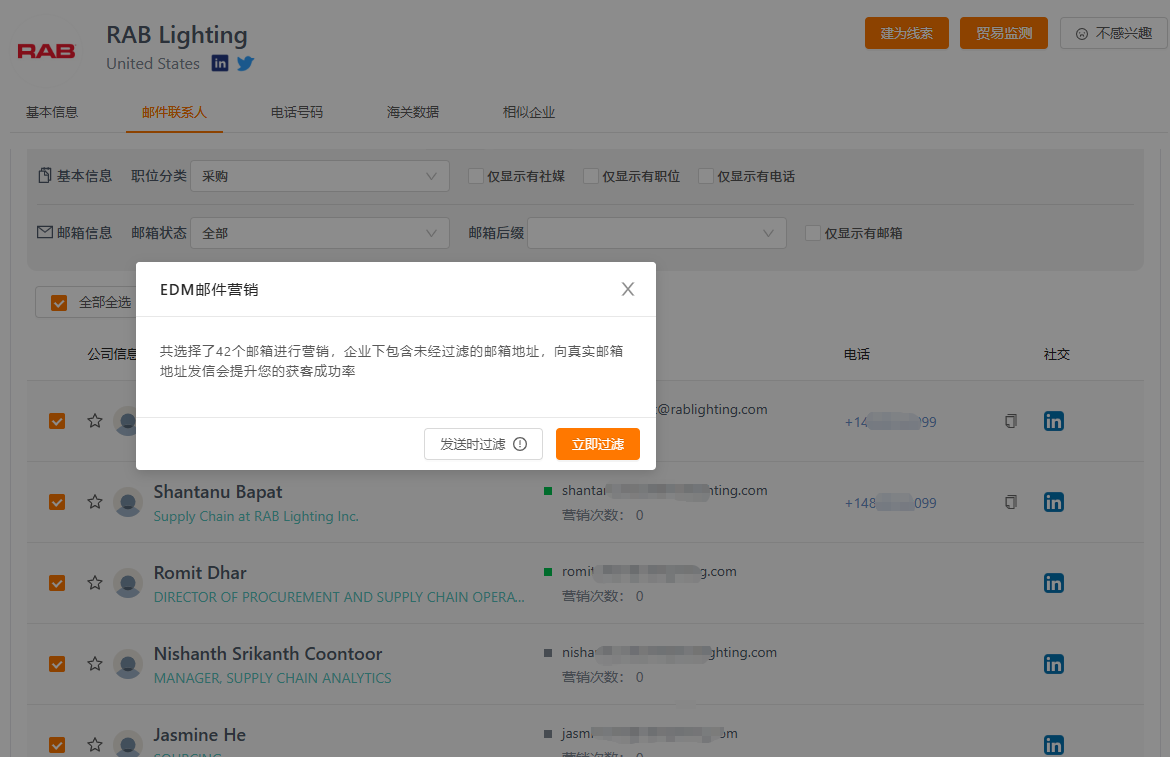Click MANAGER, SUPPLY CHAIN ANALYTICS title
The image size is (1170, 757).
tap(272, 678)
